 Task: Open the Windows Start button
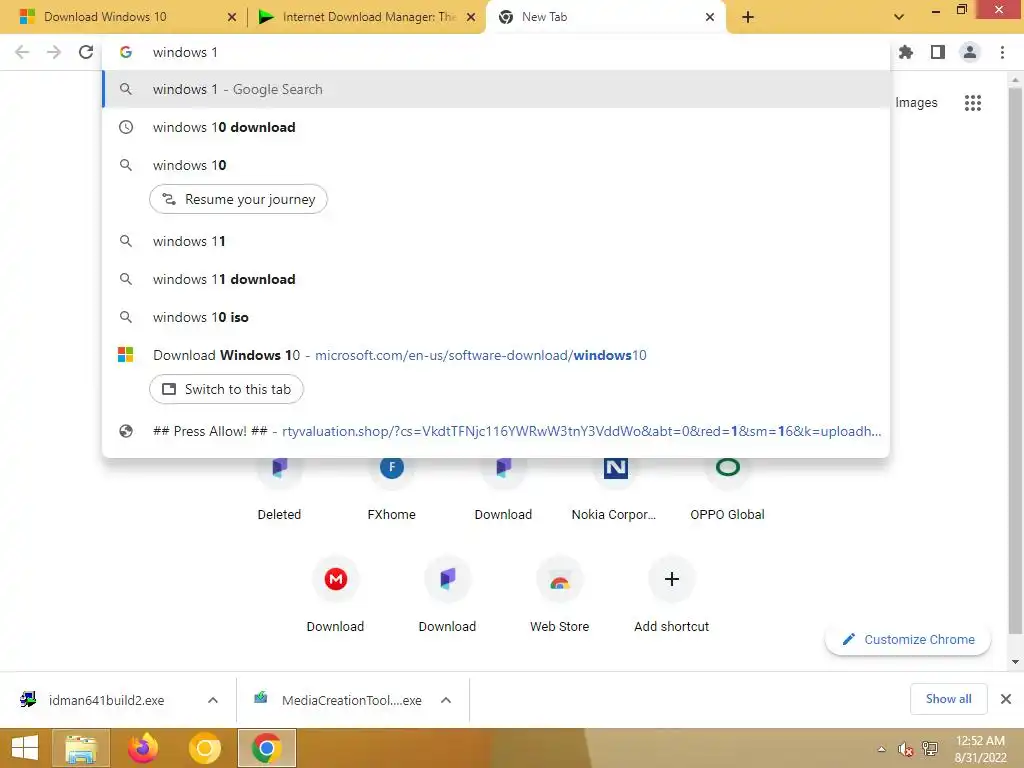tap(25, 748)
